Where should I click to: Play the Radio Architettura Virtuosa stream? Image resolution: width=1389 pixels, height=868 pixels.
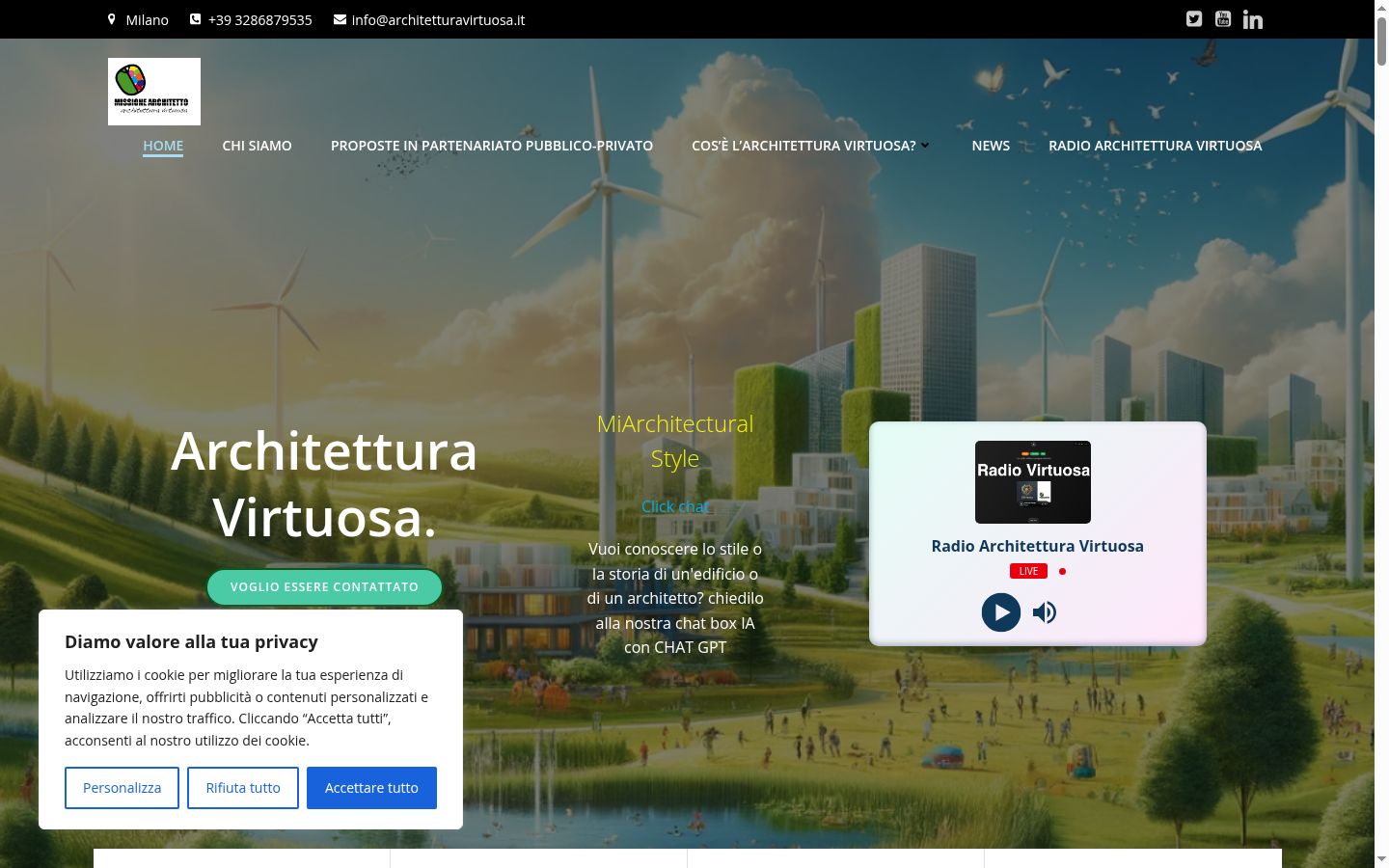click(x=1001, y=612)
